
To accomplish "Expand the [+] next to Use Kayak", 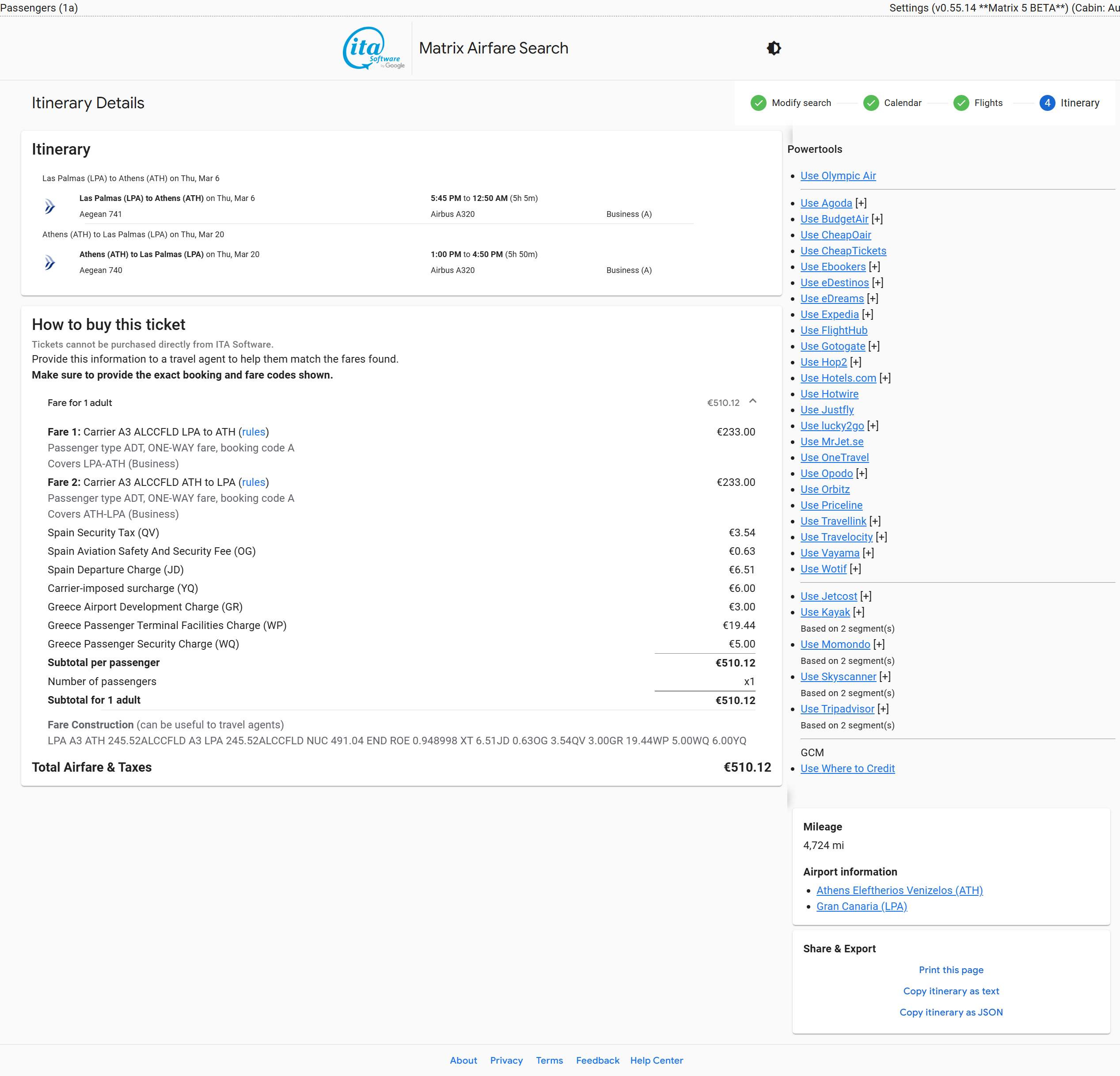I will pos(858,612).
